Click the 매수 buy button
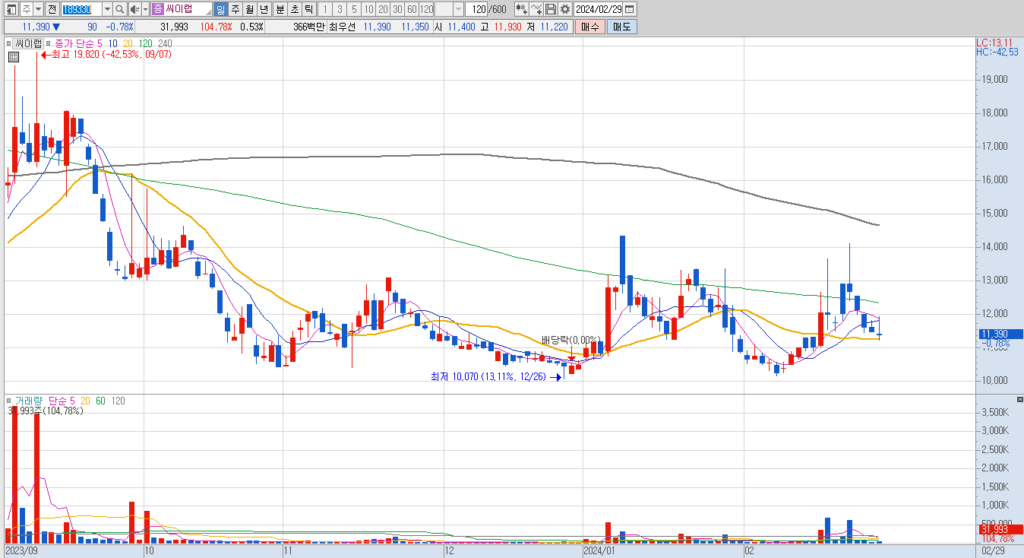 click(590, 27)
